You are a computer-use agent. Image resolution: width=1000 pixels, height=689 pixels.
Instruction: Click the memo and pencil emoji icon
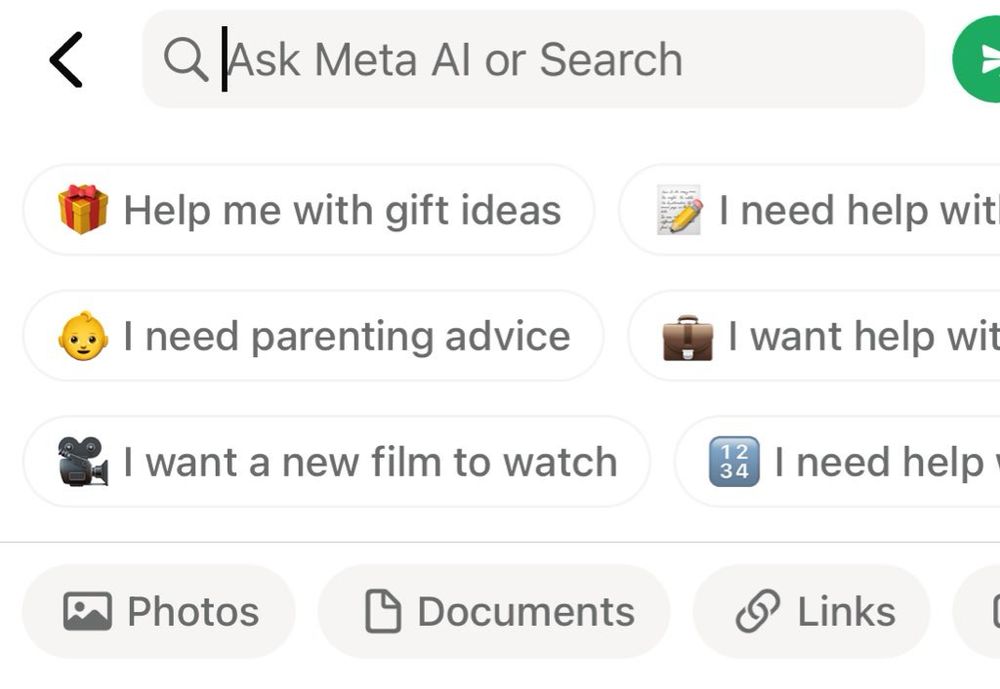(x=679, y=210)
